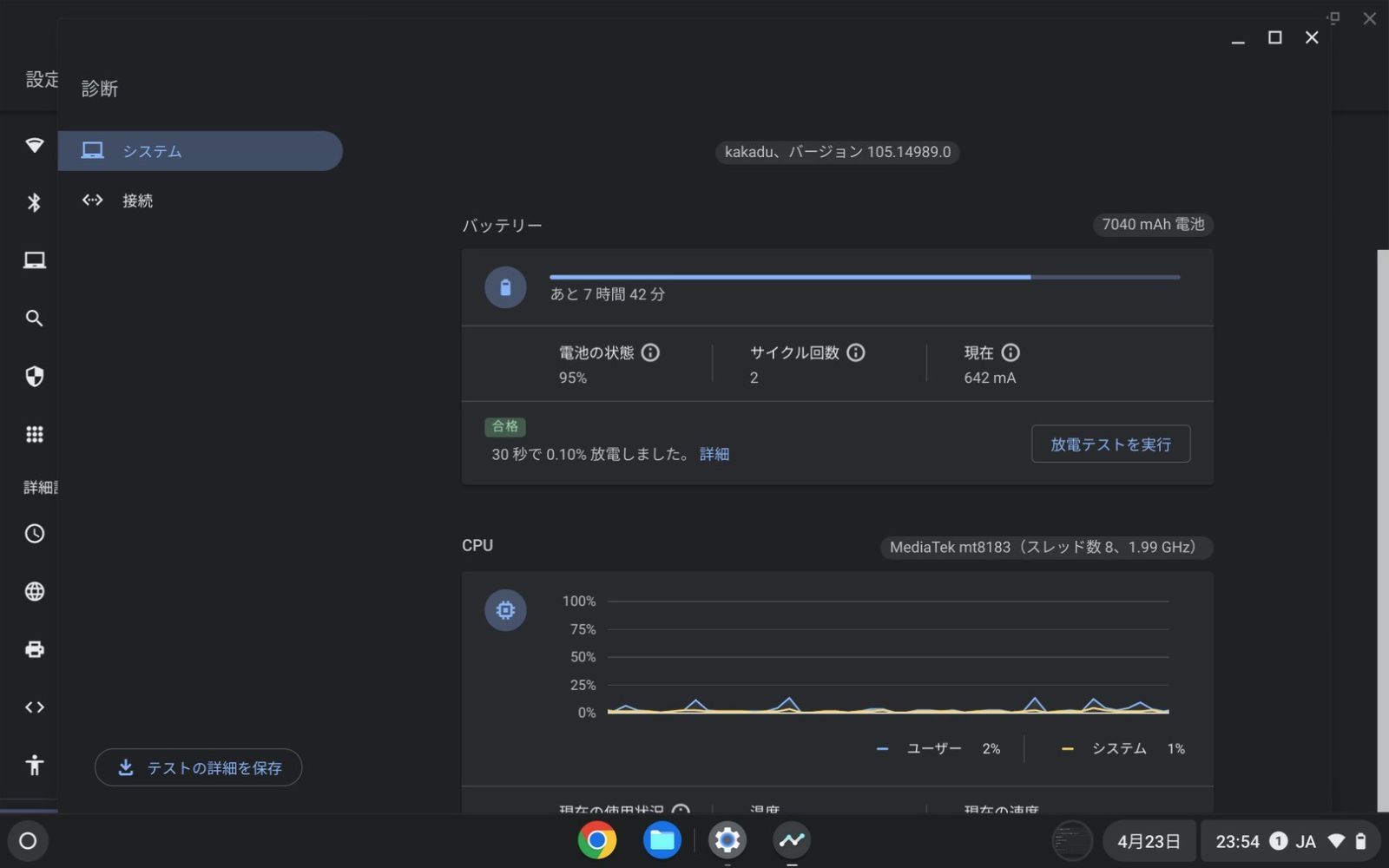Click the connection arrows icon beside 接続
Viewport: 1389px width, 868px height.
[x=92, y=201]
